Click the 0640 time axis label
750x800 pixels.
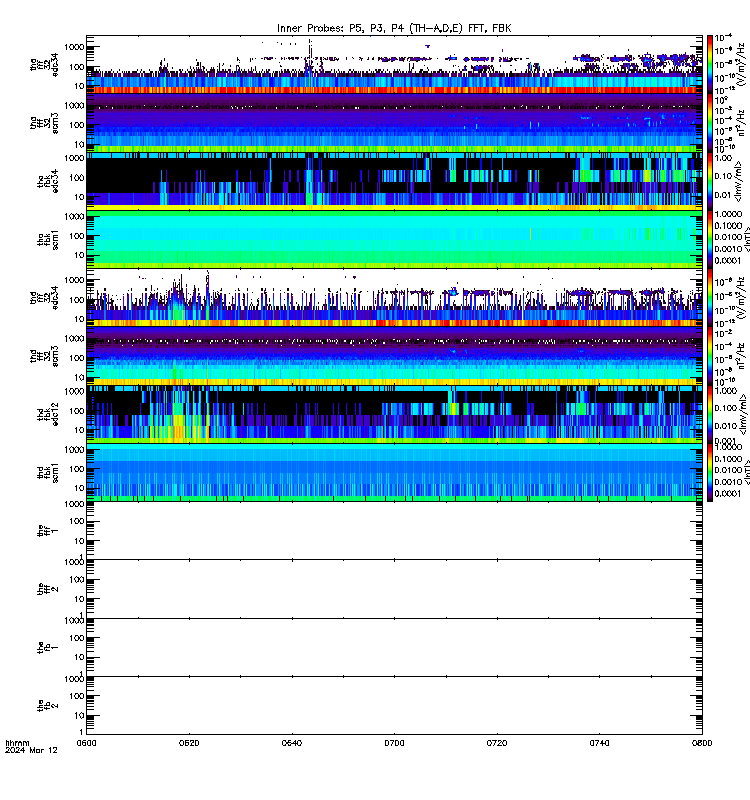291,743
